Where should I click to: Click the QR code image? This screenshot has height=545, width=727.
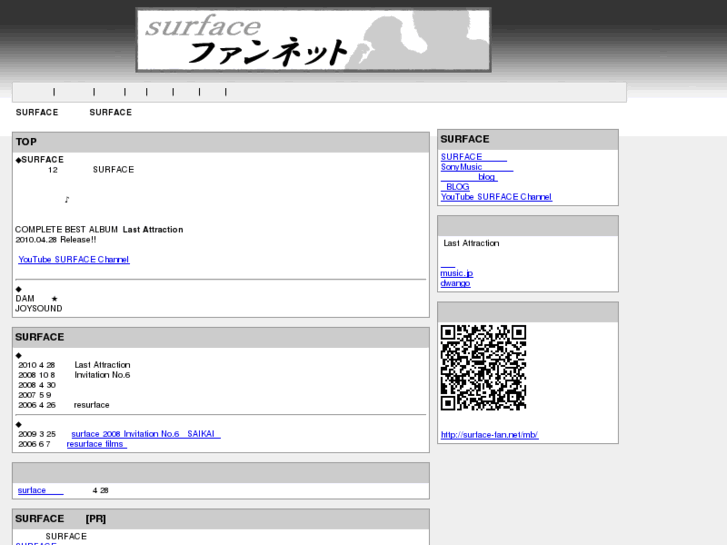483,368
